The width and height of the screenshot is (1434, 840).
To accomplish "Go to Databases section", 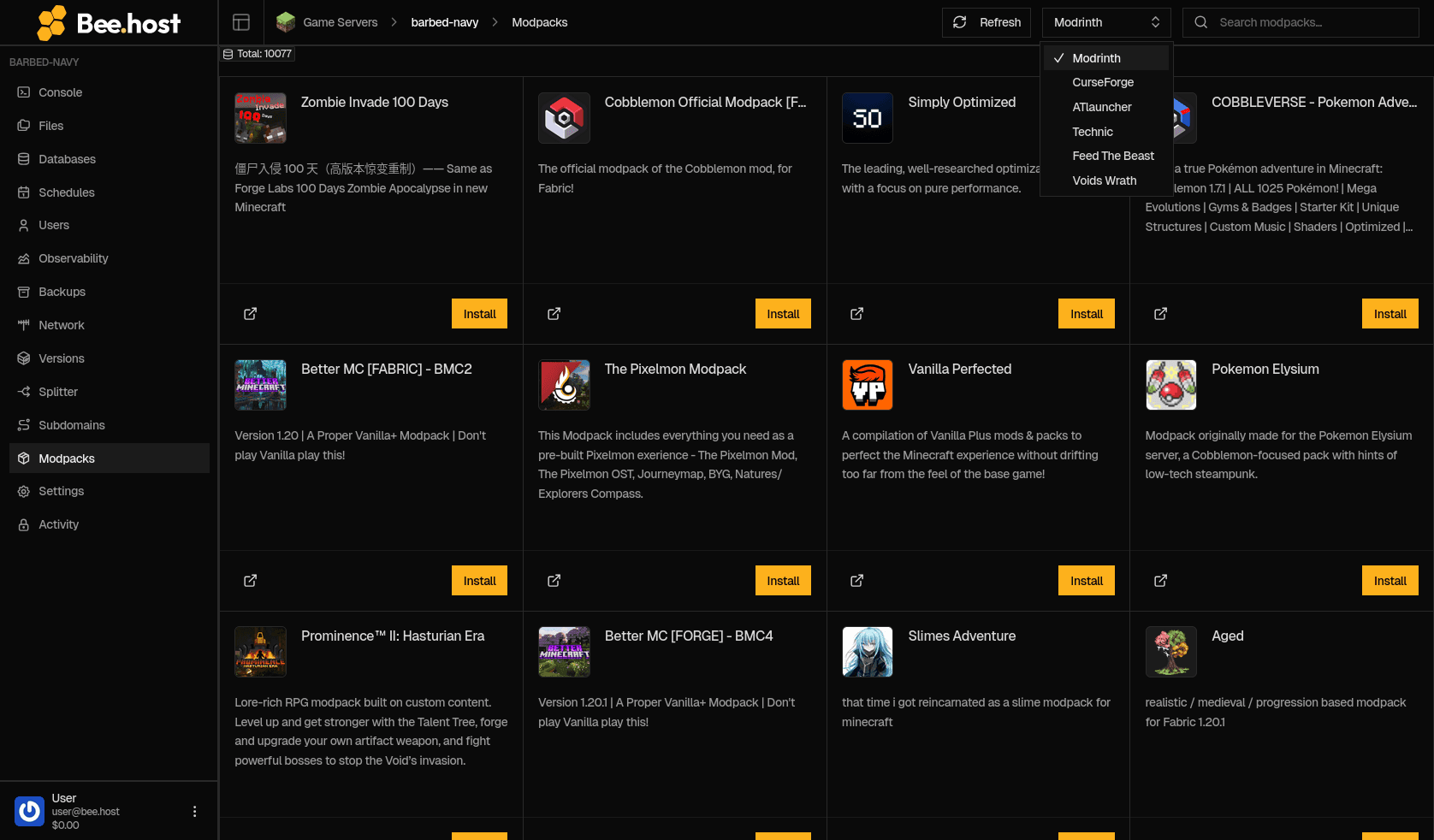I will 109,159.
